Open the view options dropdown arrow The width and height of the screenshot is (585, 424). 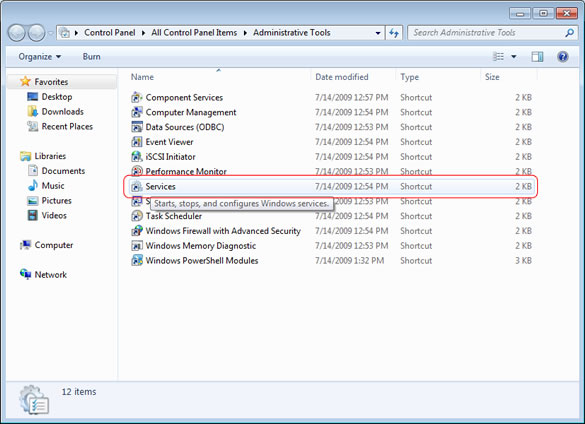[514, 57]
